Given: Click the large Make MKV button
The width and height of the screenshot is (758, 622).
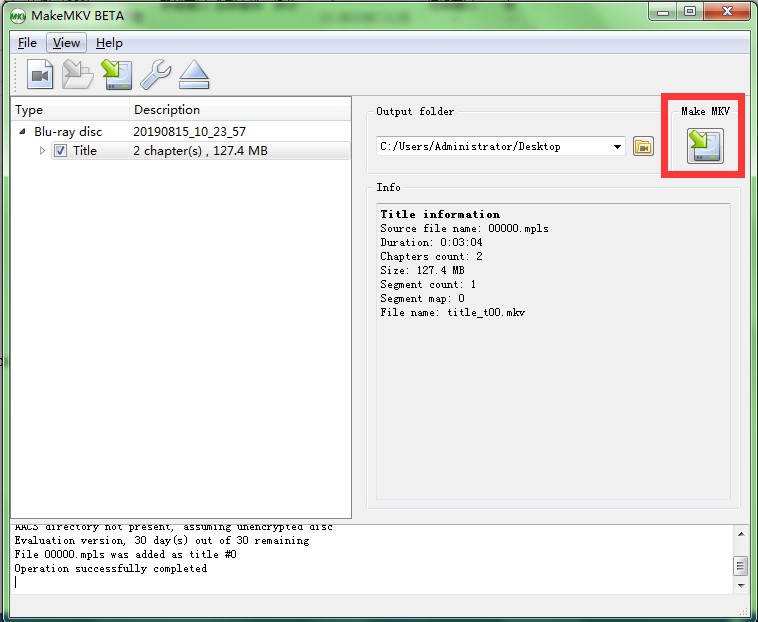Looking at the screenshot, I should tap(705, 146).
